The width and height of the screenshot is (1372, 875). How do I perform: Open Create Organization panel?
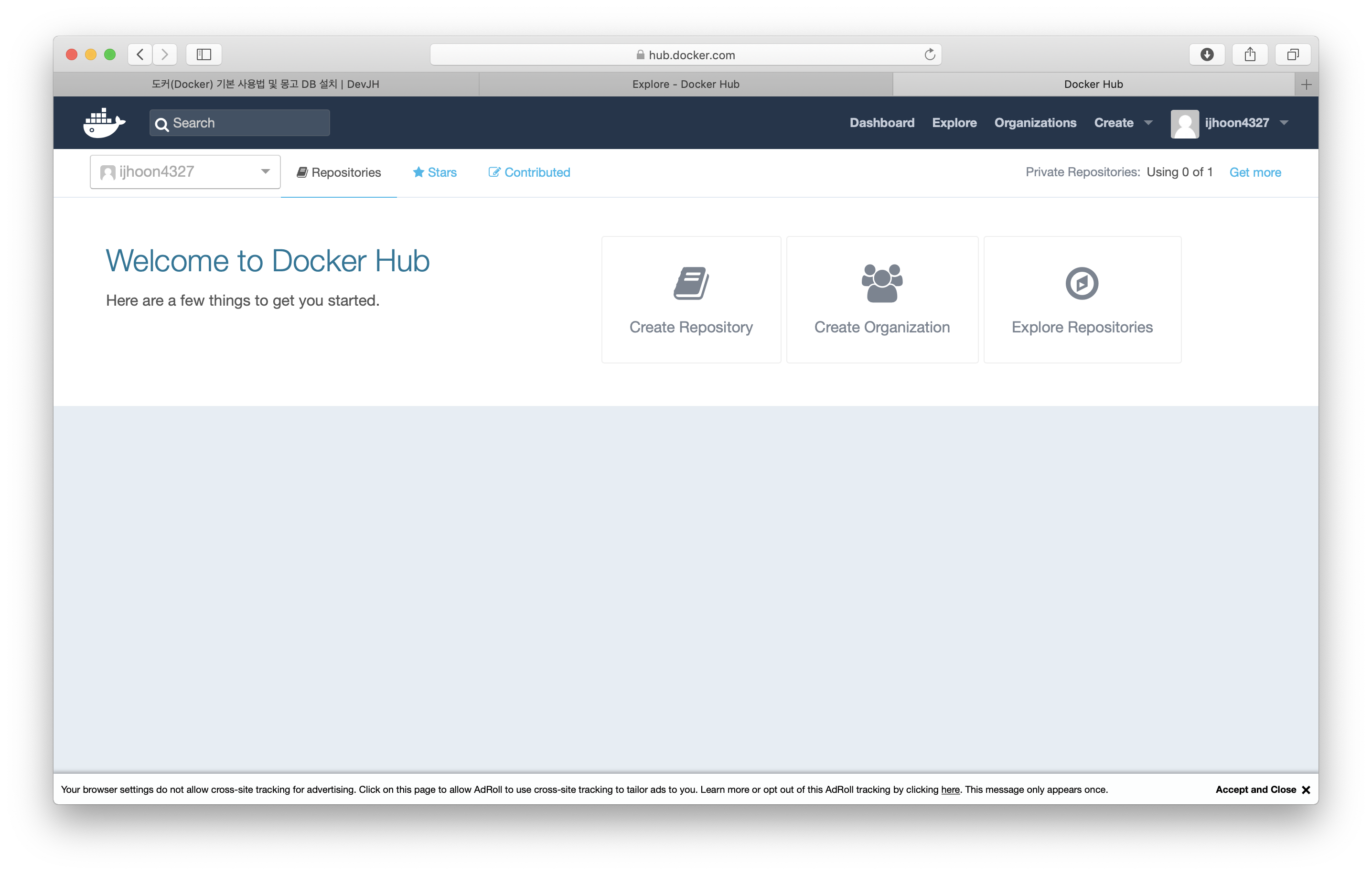point(882,298)
